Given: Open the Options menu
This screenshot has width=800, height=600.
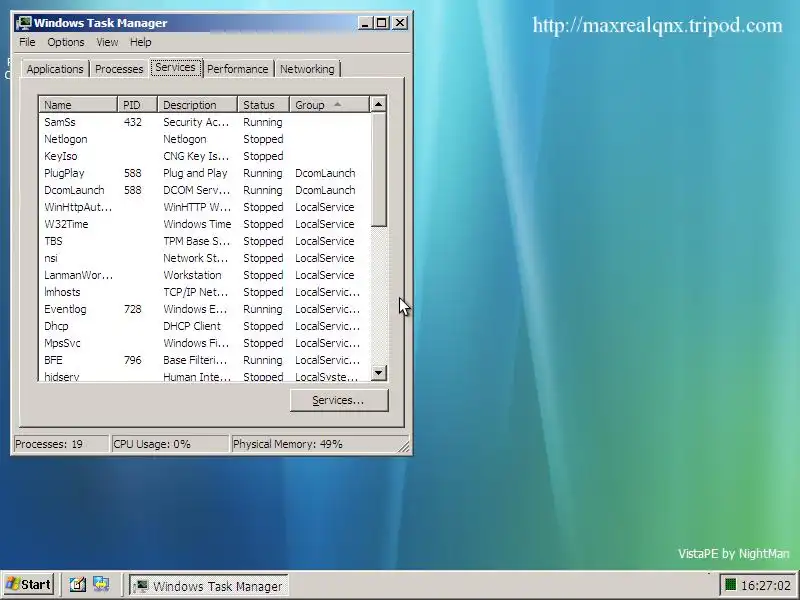Looking at the screenshot, I should coord(66,42).
